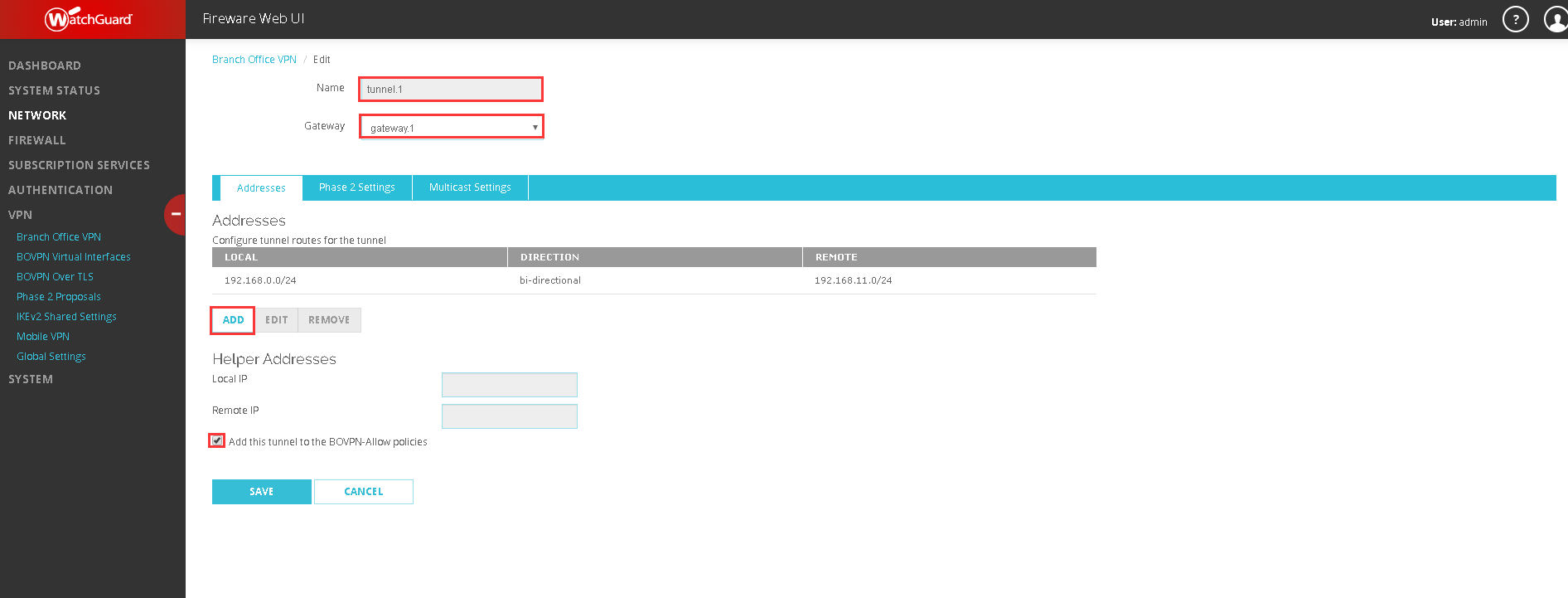Open VPN Global Settings page
This screenshot has width=1568, height=598.
(x=51, y=357)
